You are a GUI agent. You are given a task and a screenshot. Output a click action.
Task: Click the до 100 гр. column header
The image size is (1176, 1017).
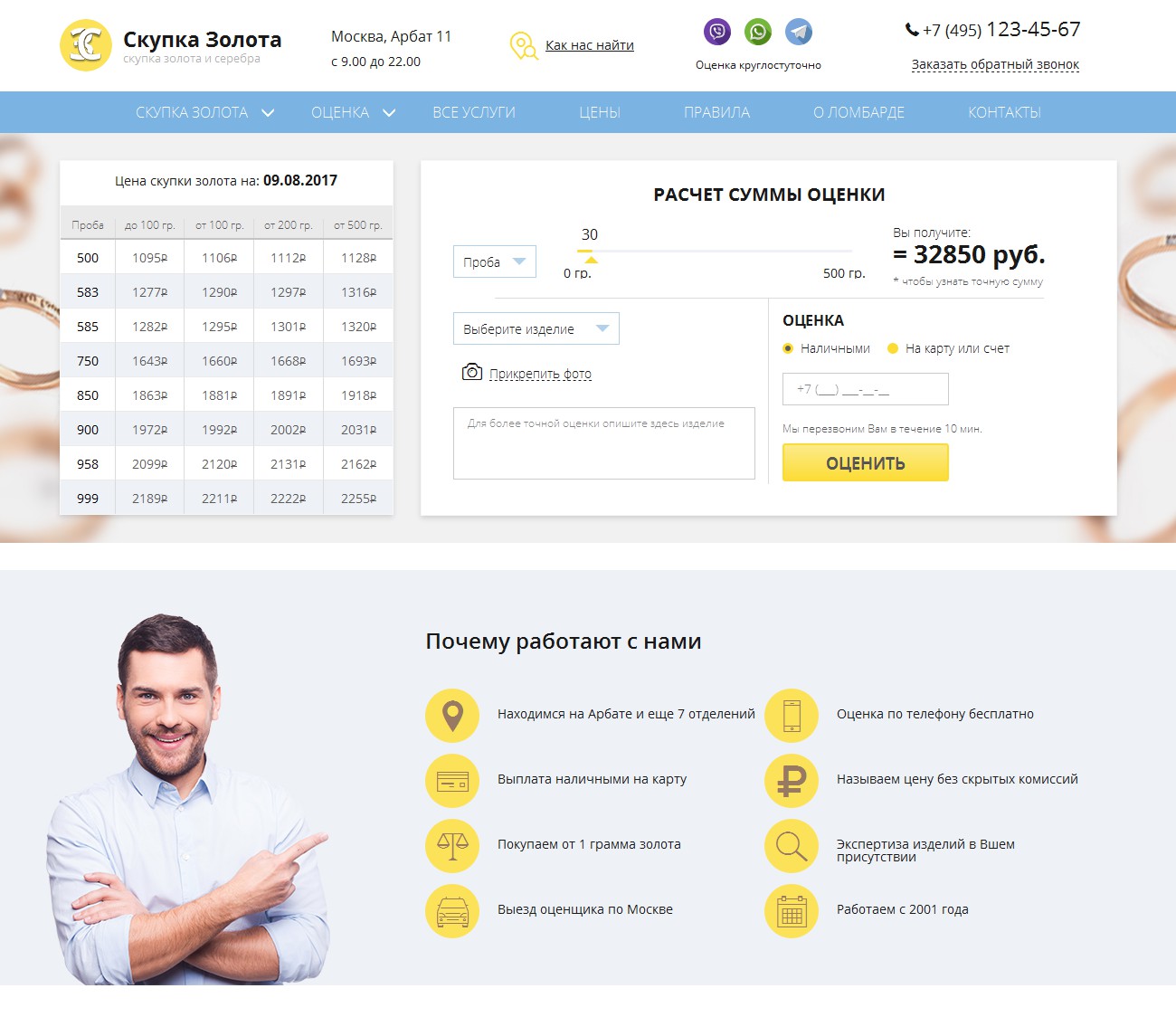150,225
